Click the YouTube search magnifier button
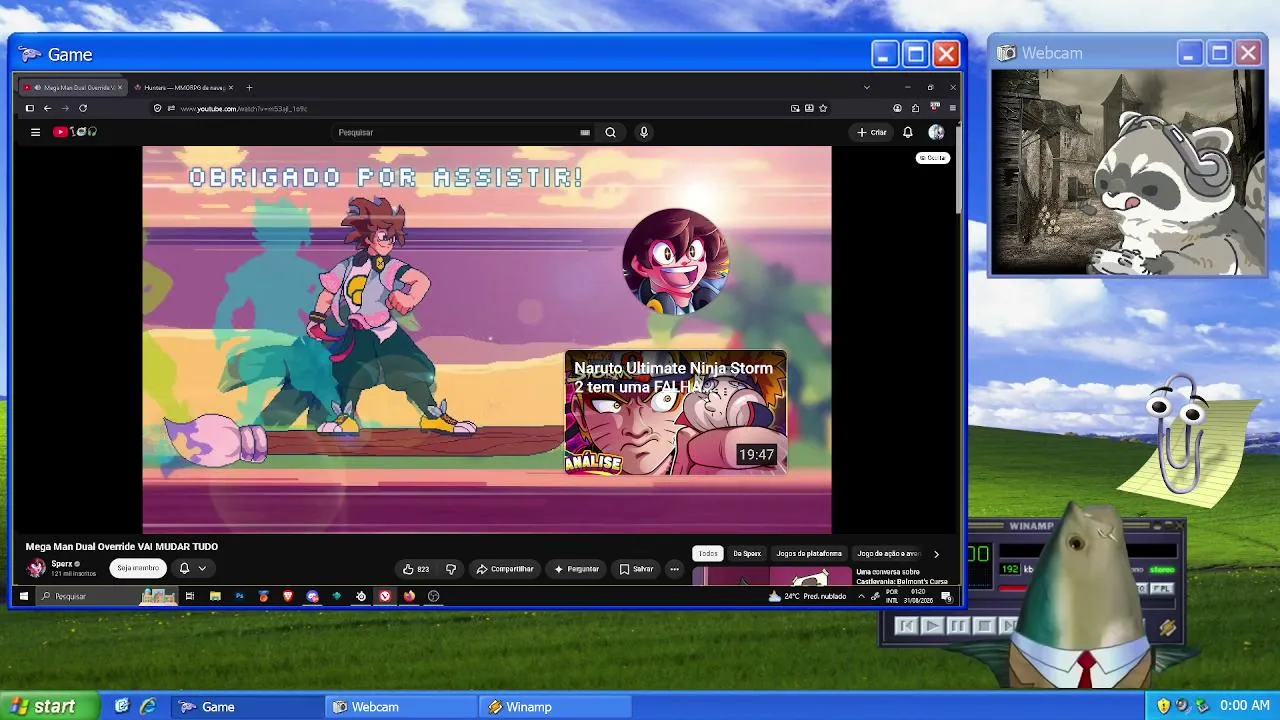Screen dimensions: 1280x720 pyautogui.click(x=610, y=132)
